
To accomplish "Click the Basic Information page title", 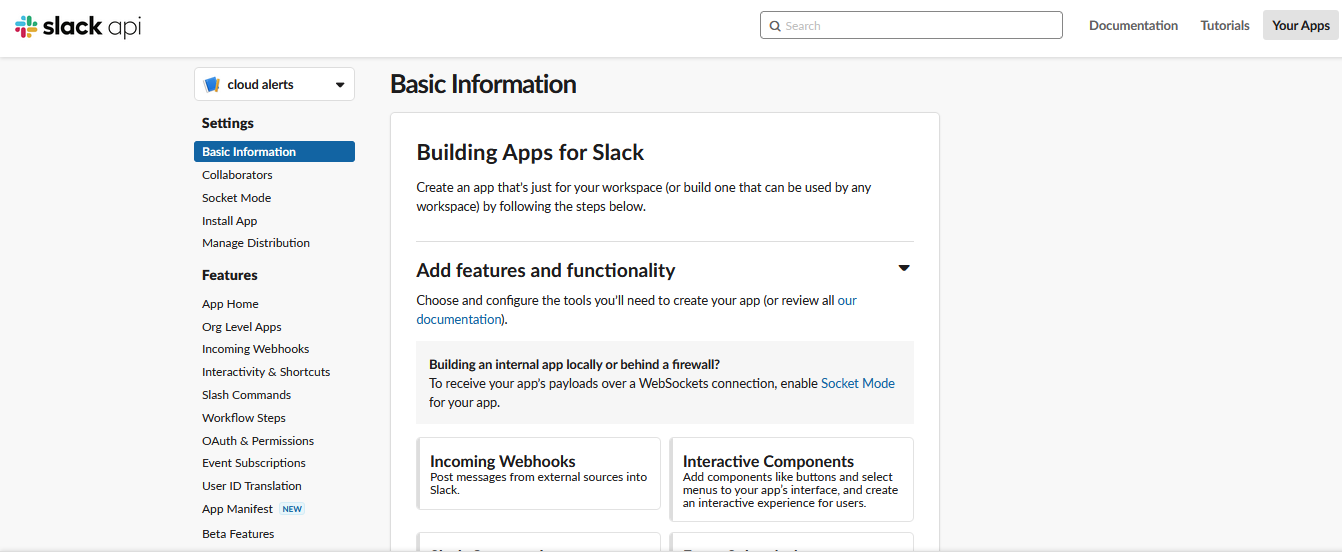I will [483, 84].
